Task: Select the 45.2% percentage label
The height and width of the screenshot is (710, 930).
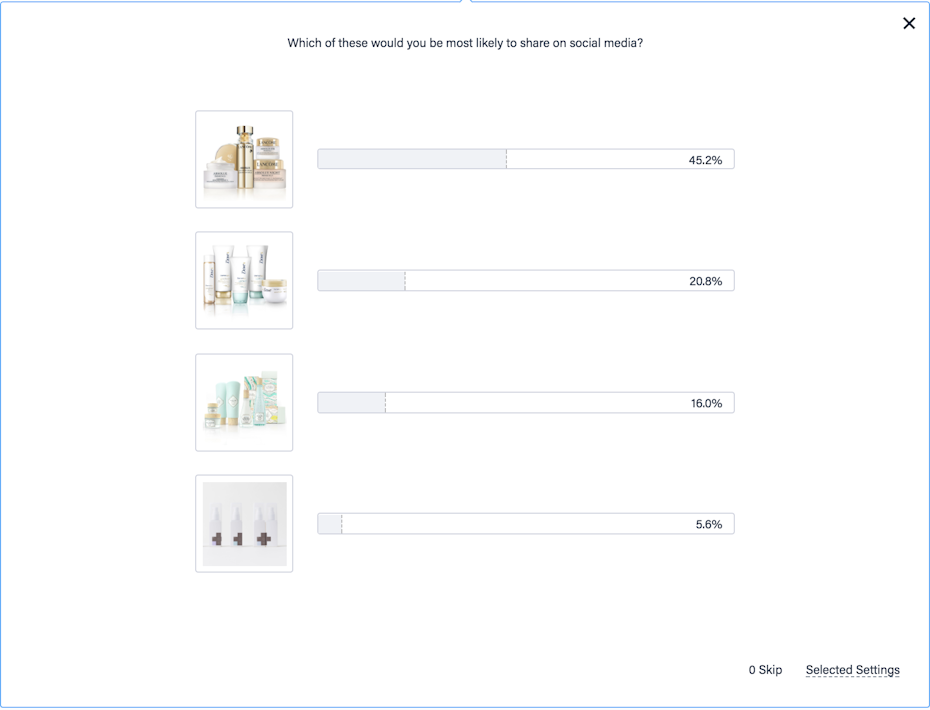Action: coord(706,158)
